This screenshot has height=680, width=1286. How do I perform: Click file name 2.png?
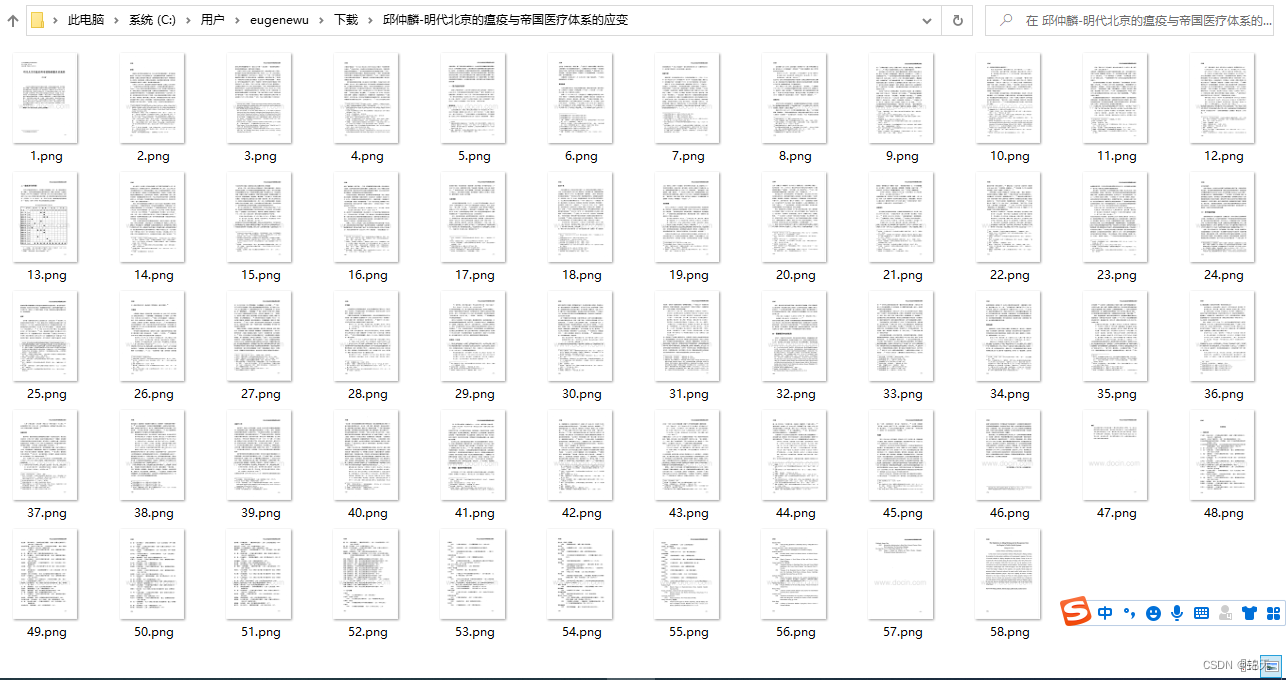153,156
